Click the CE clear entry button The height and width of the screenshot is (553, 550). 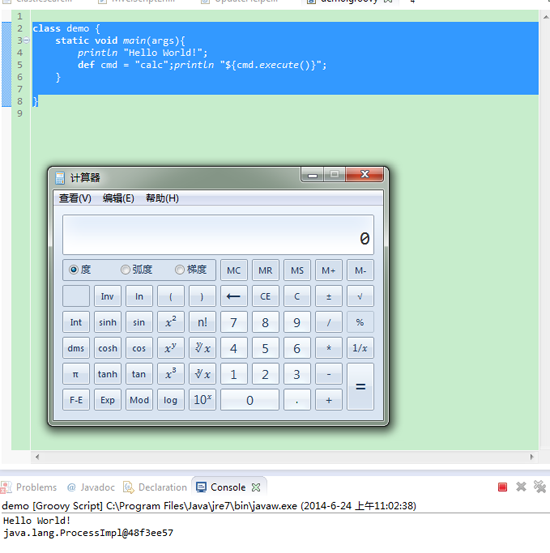[265, 296]
